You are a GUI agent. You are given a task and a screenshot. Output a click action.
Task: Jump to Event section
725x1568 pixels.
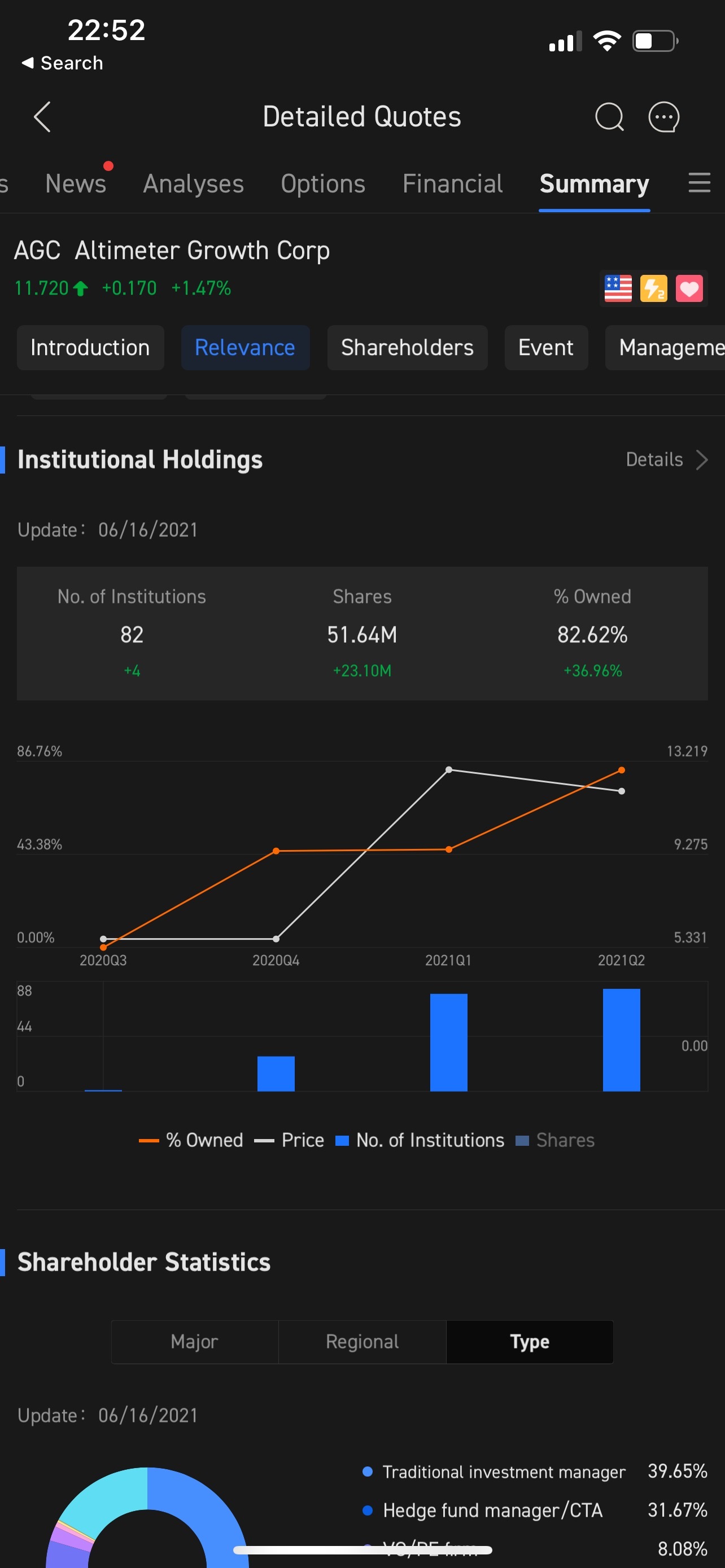[546, 348]
